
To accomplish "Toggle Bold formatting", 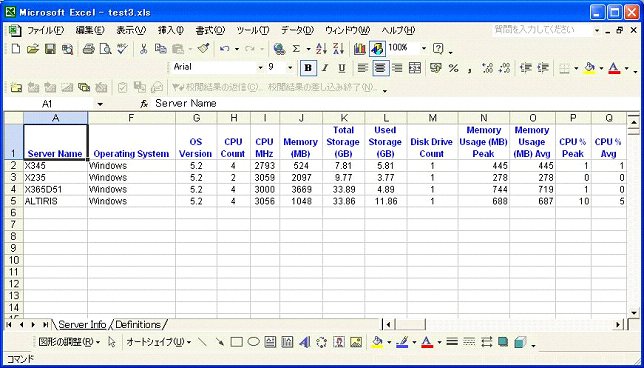I will [308, 68].
